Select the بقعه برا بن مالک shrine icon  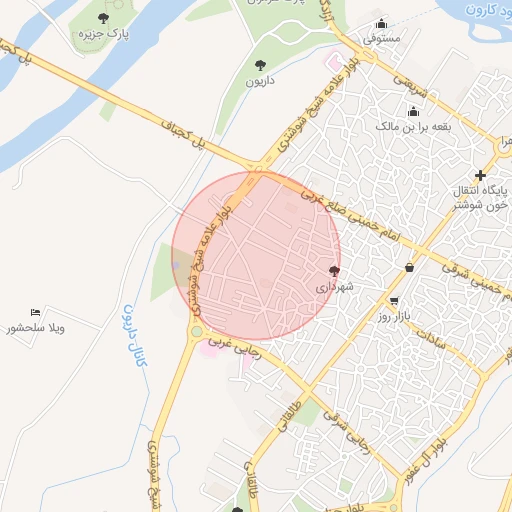(413, 112)
